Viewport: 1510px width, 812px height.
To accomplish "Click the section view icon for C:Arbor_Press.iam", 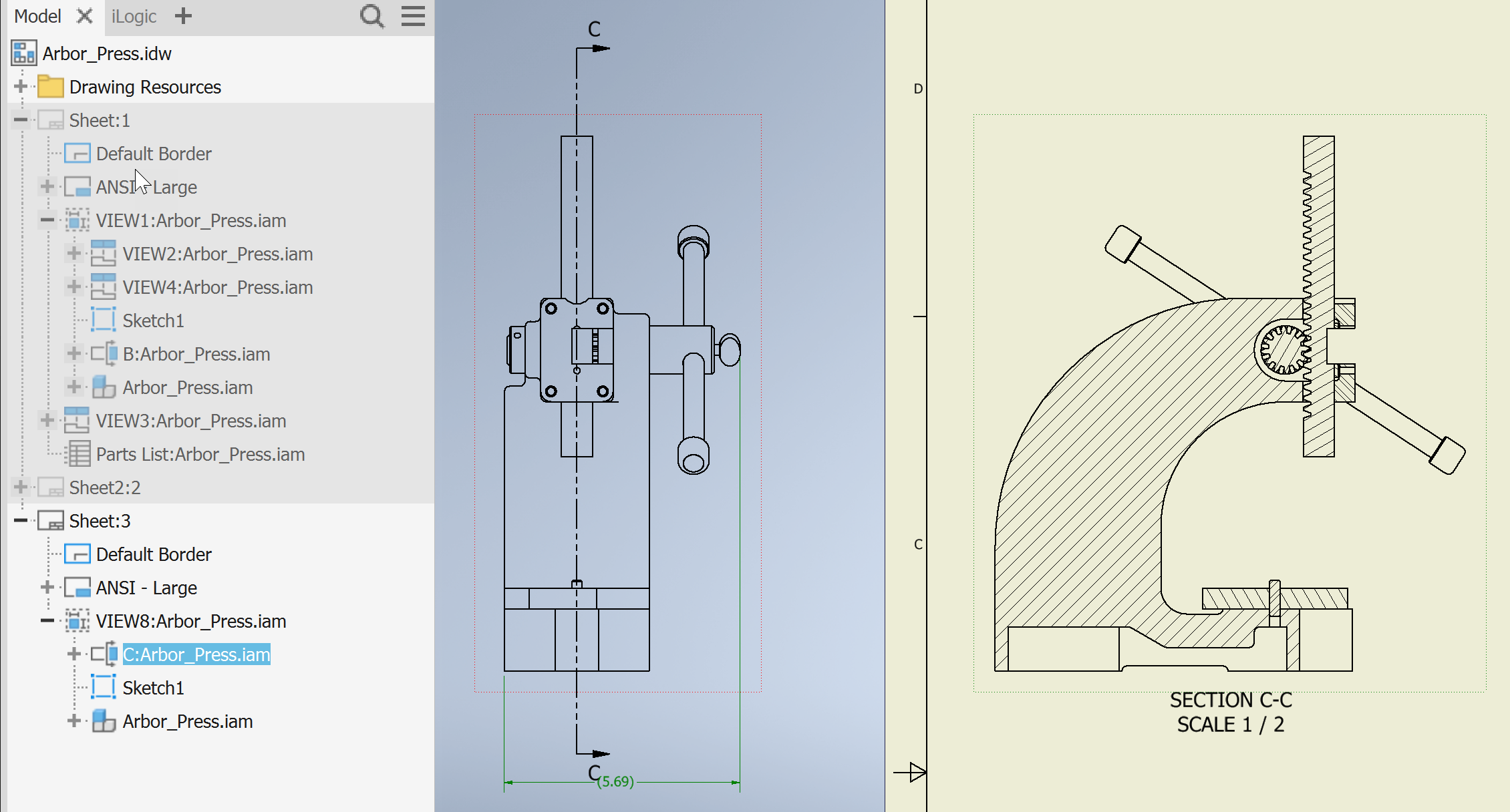I will click(104, 654).
